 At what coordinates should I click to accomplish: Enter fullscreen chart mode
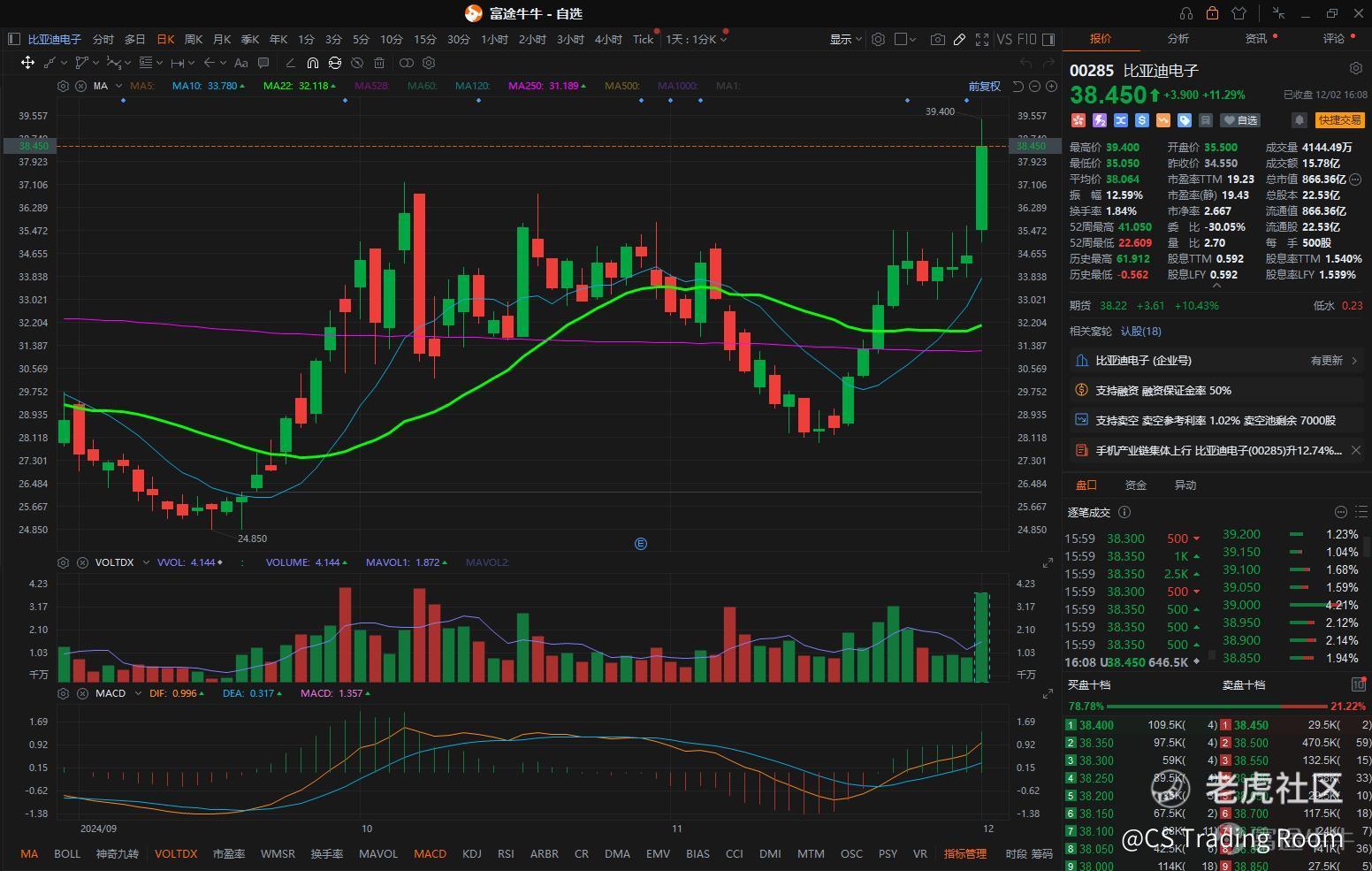(982, 39)
